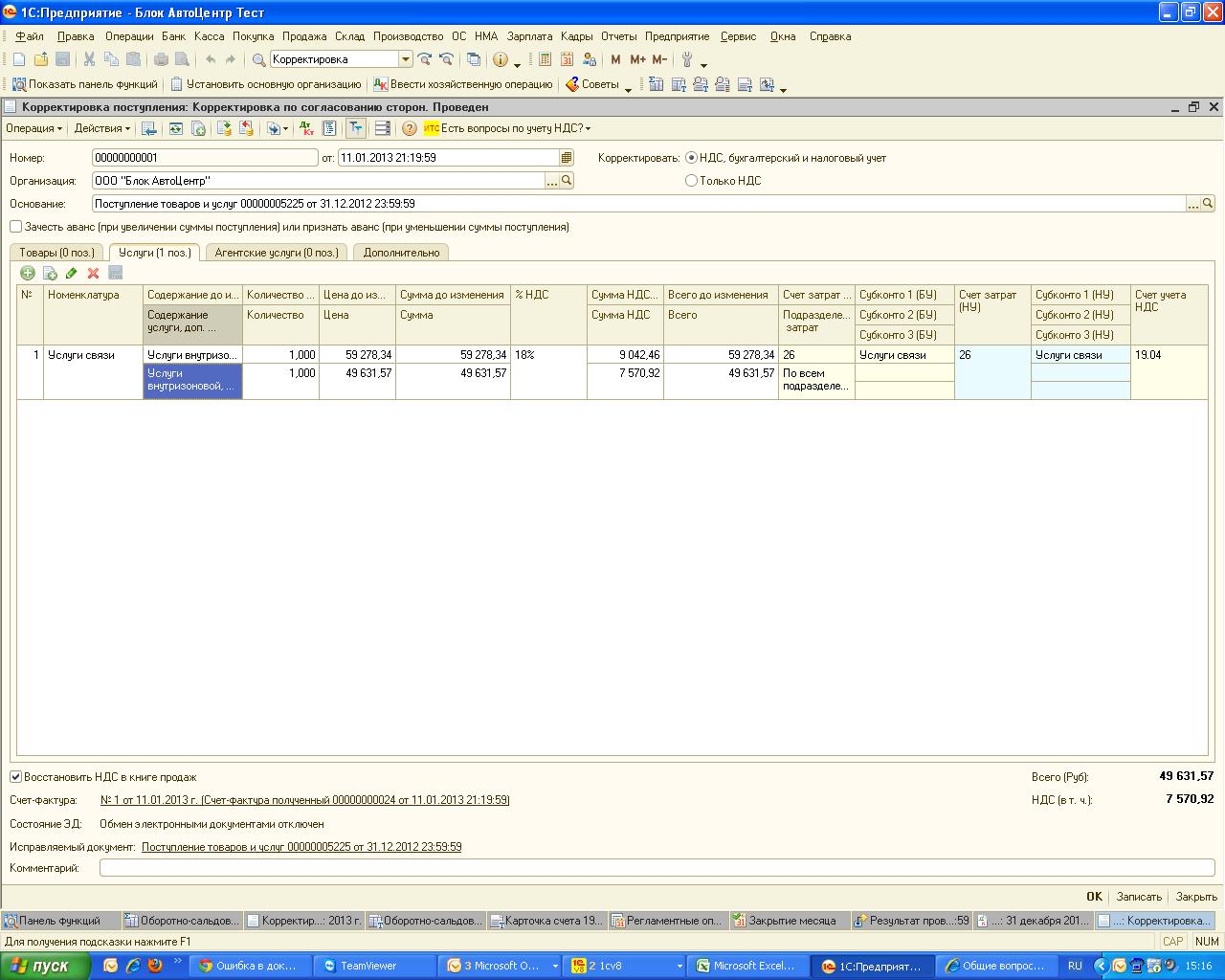Click the pencil edit row icon

[x=71, y=274]
